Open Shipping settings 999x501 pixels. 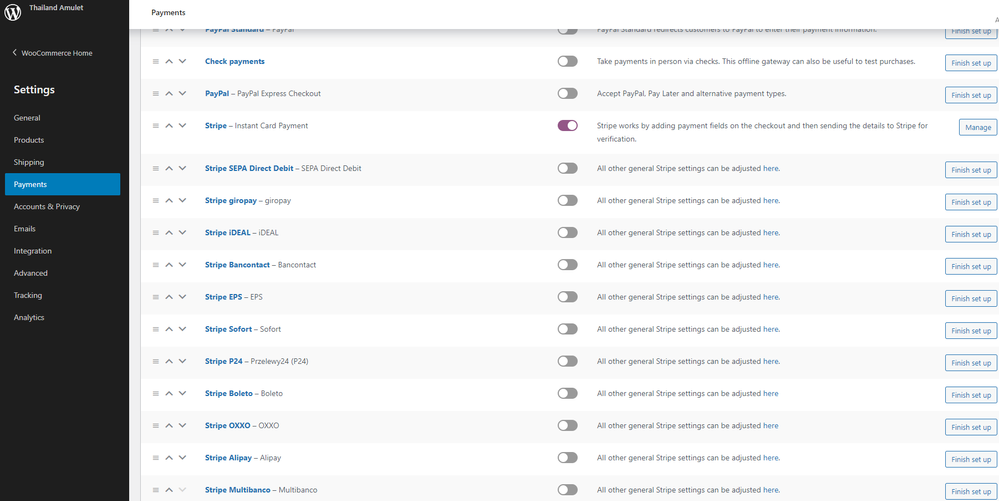pyautogui.click(x=29, y=163)
